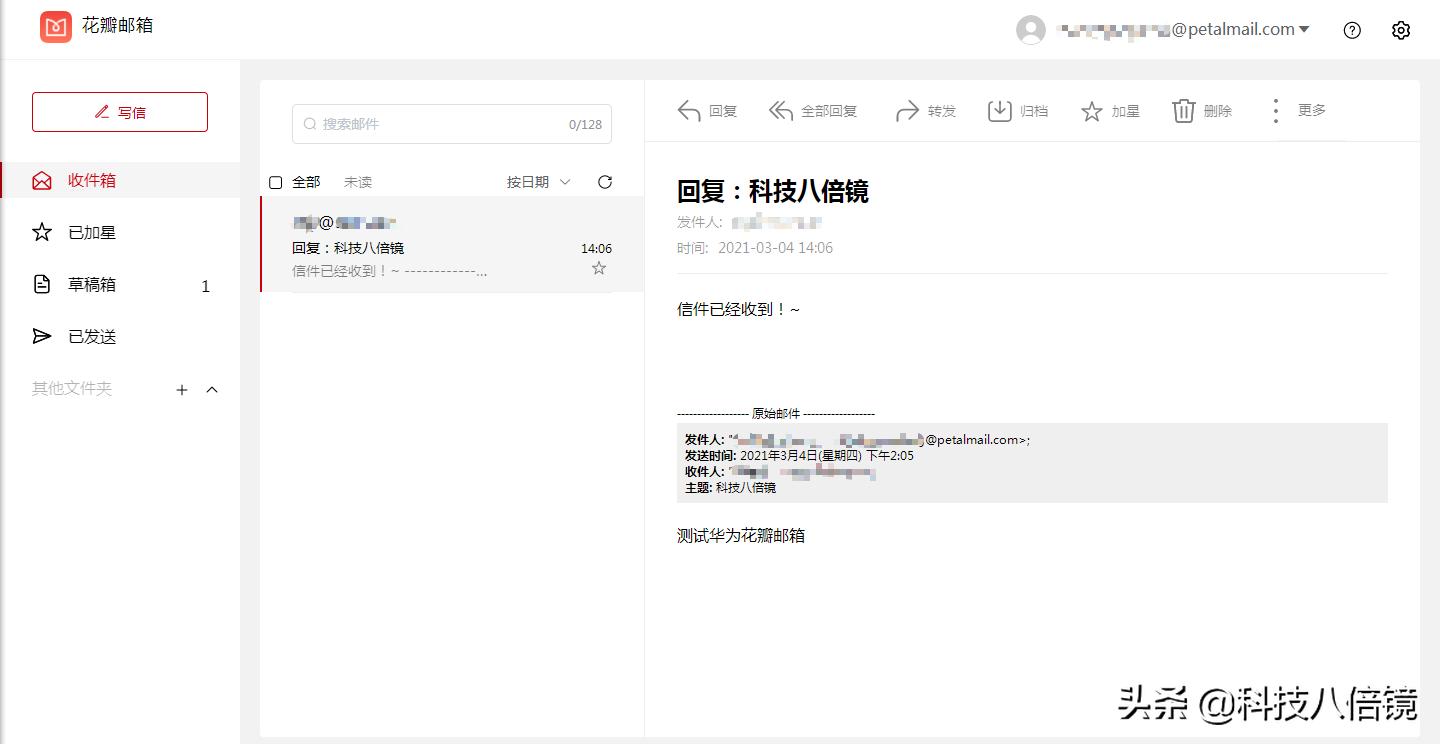The image size is (1440, 744).
Task: Click the Reply All (全部回复) icon
Action: (781, 111)
